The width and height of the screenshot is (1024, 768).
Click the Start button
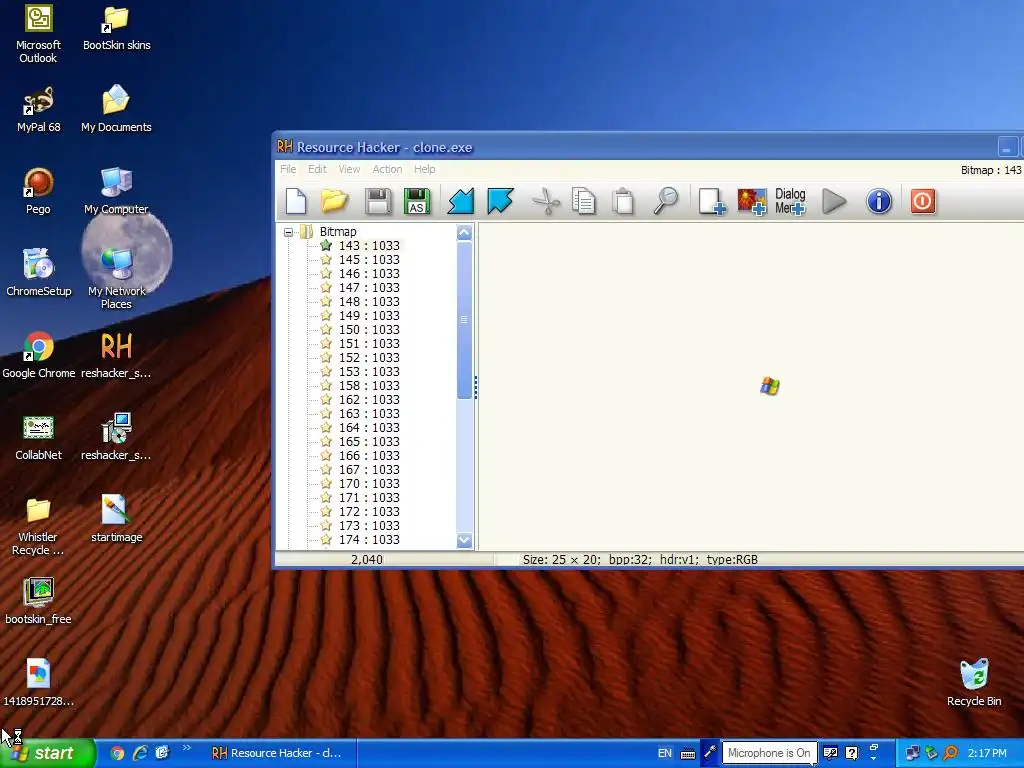[x=48, y=753]
